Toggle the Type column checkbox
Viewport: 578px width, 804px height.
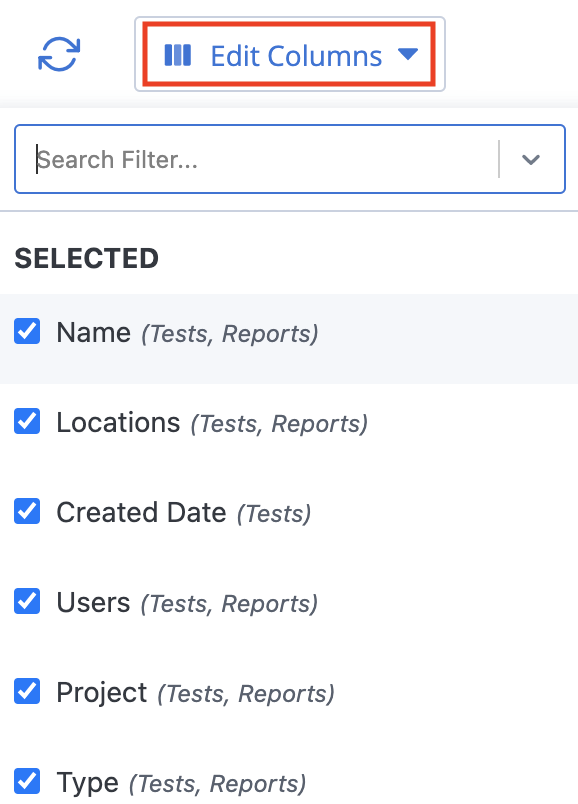pos(27,781)
